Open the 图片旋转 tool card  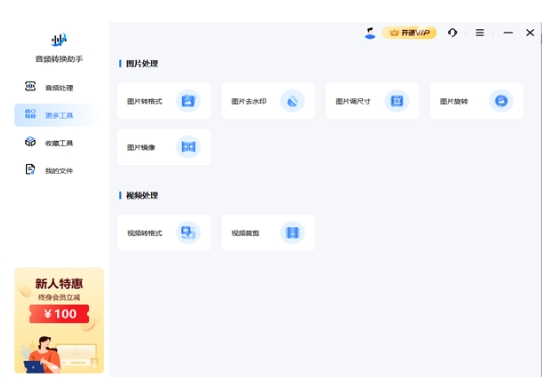[477, 101]
